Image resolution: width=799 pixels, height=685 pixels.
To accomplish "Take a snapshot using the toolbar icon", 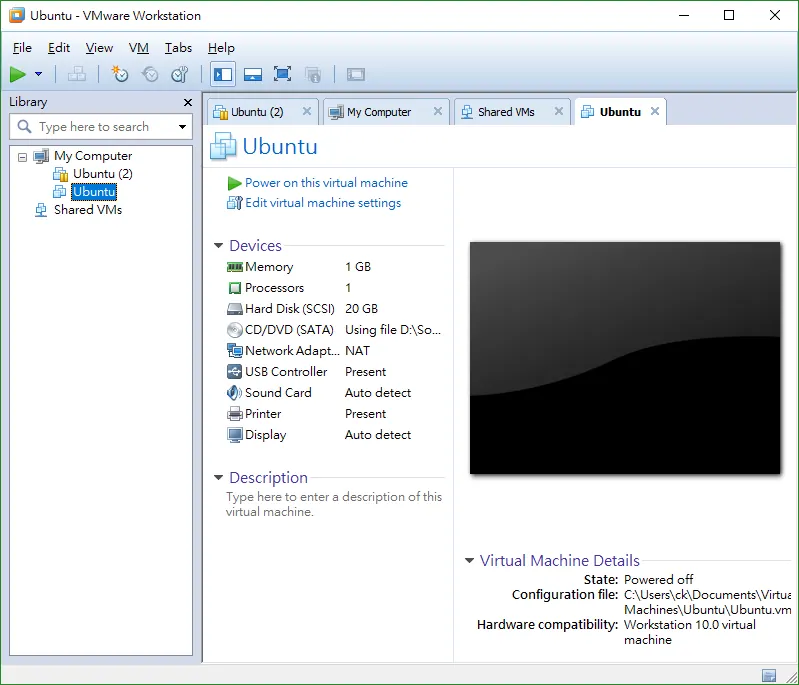I will 120,74.
